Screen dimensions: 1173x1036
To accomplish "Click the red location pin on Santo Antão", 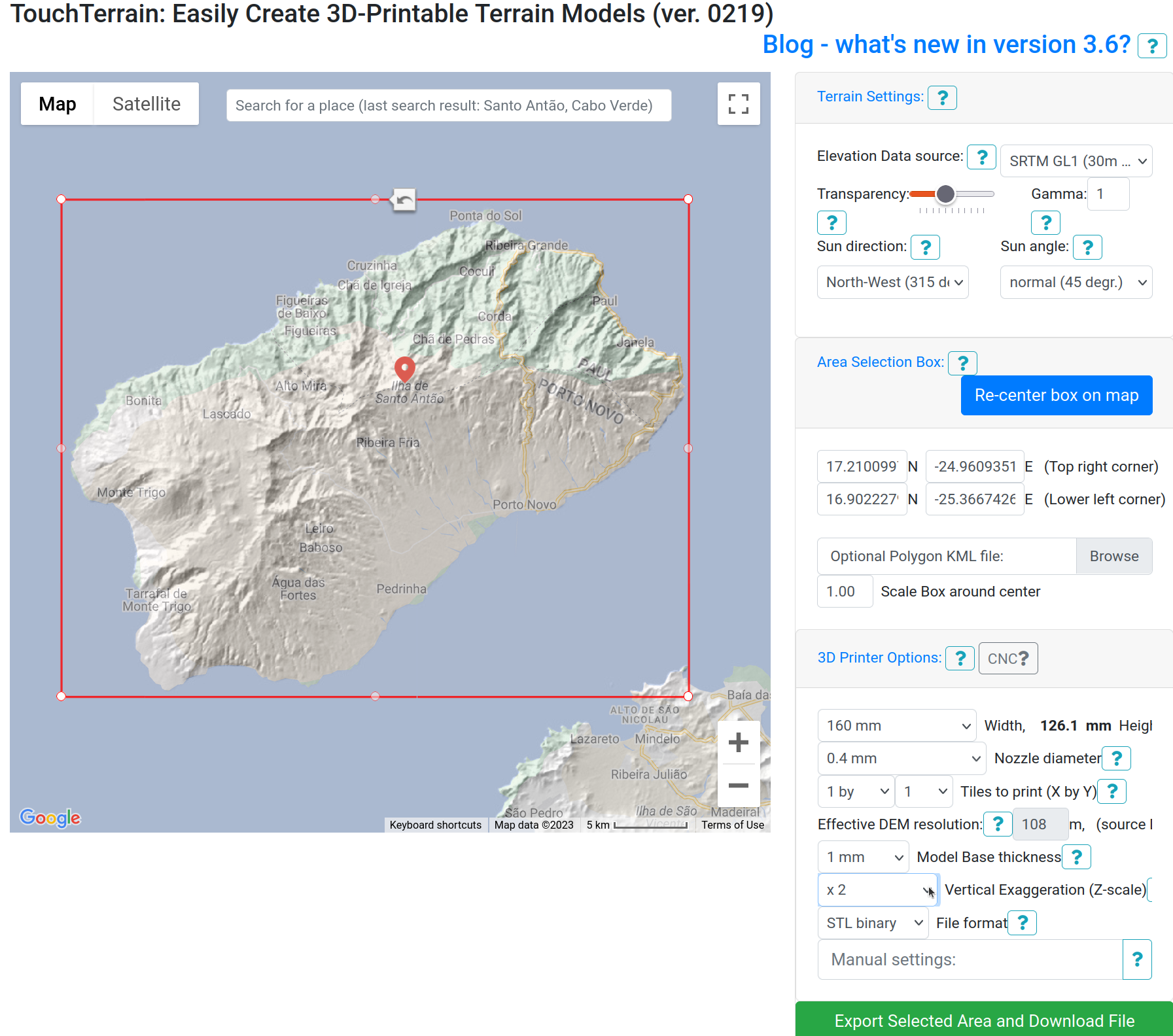I will pos(405,369).
